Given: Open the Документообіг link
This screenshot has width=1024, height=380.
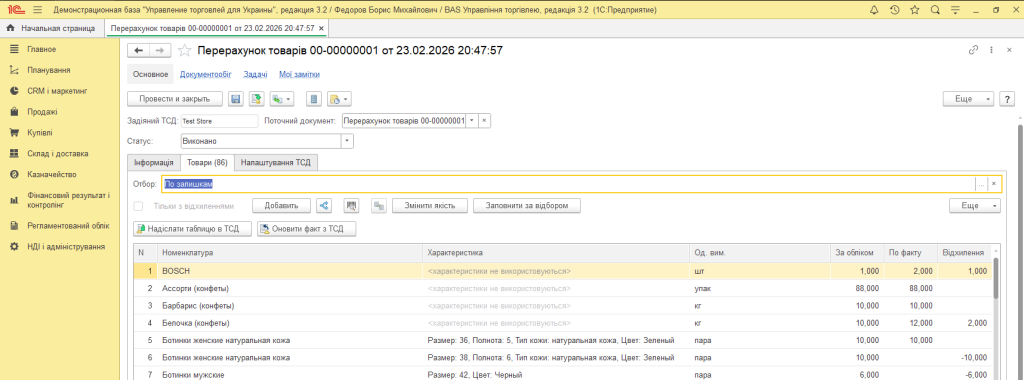Looking at the screenshot, I should pyautogui.click(x=205, y=75).
